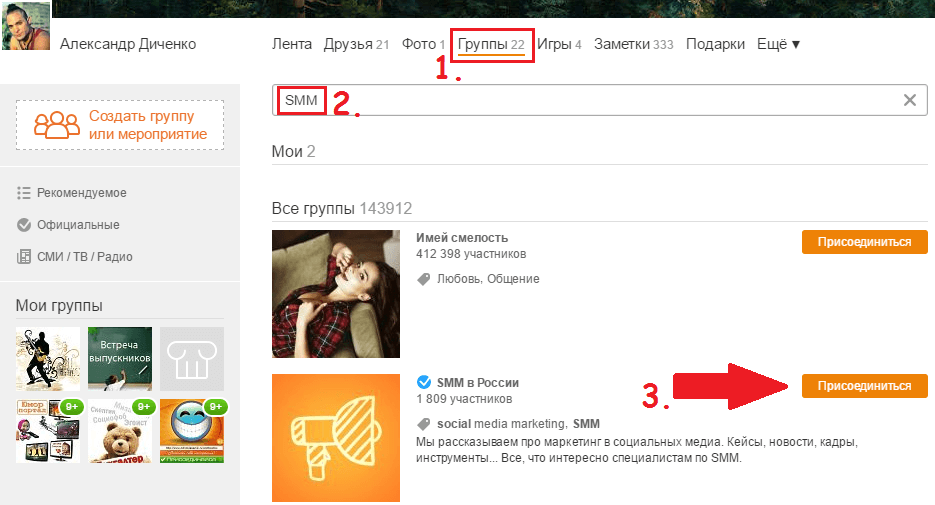Screen dimensions: 935x505
Task: Click the verified badge of SMM в России
Action: (x=424, y=382)
